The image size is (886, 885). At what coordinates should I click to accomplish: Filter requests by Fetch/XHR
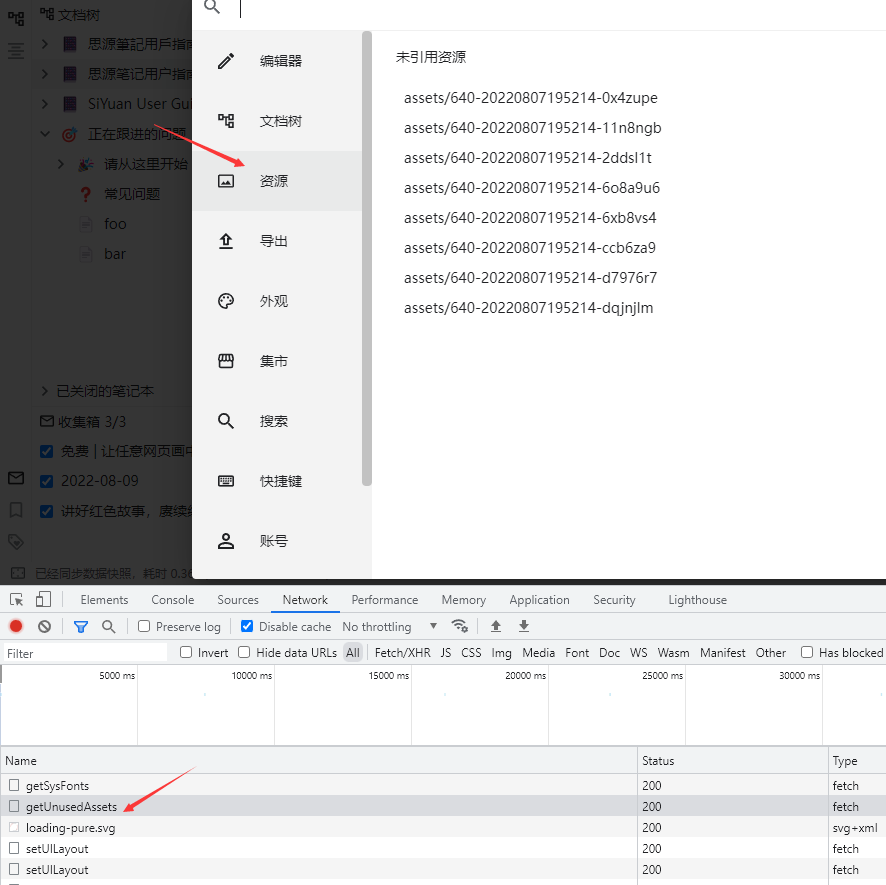402,653
